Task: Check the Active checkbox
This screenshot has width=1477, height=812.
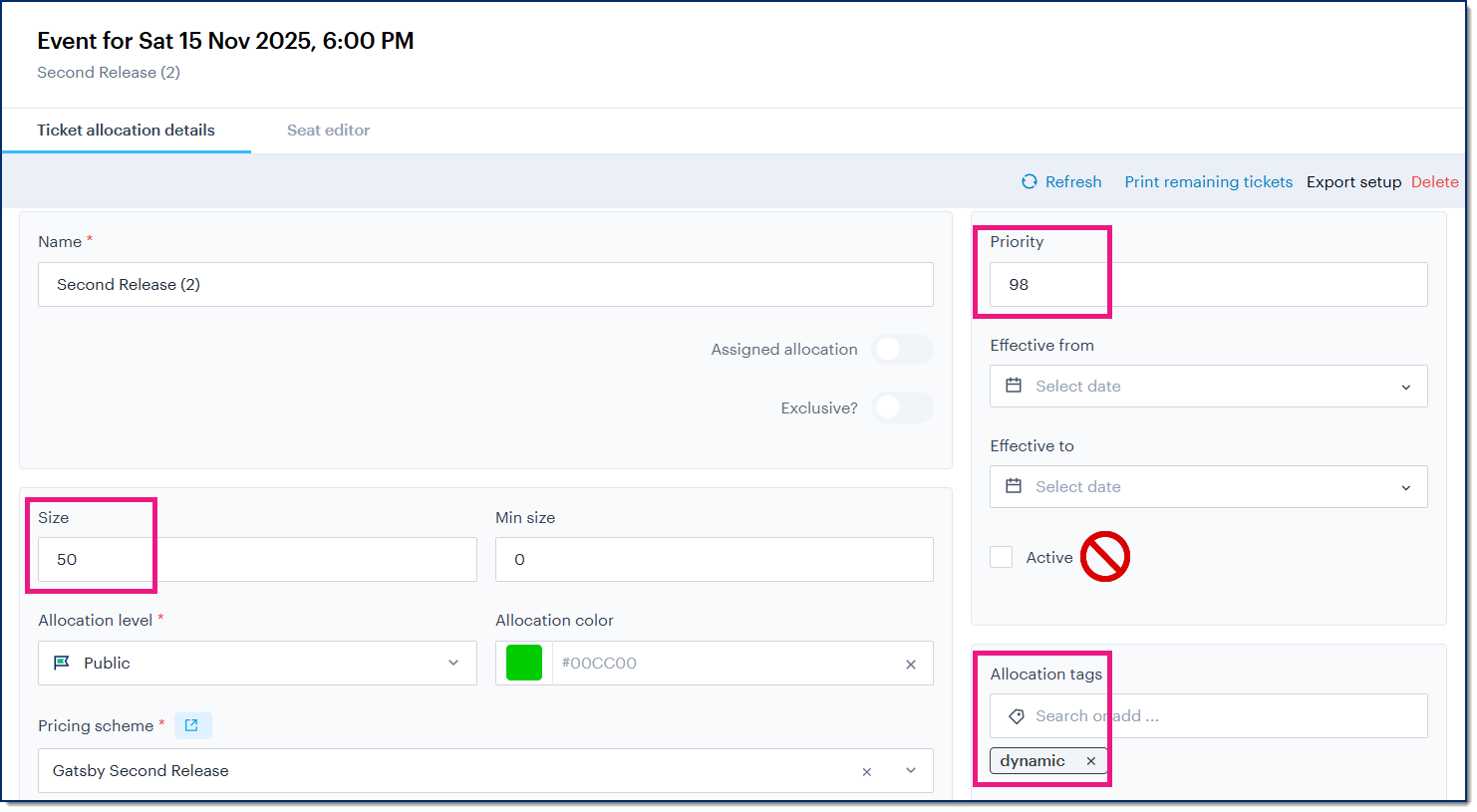Action: (x=1002, y=557)
